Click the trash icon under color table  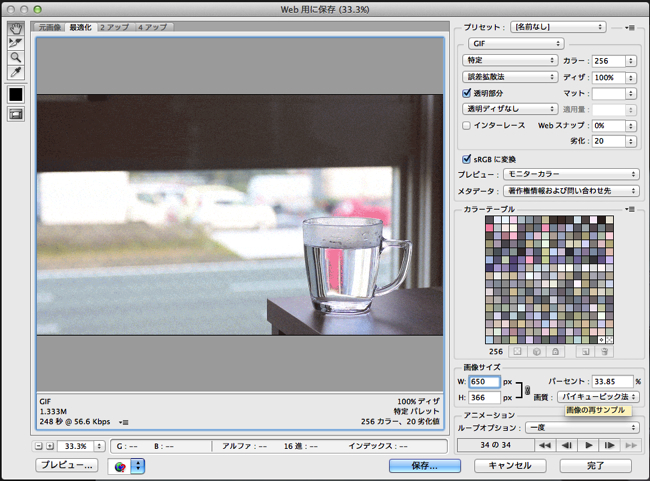coord(603,352)
